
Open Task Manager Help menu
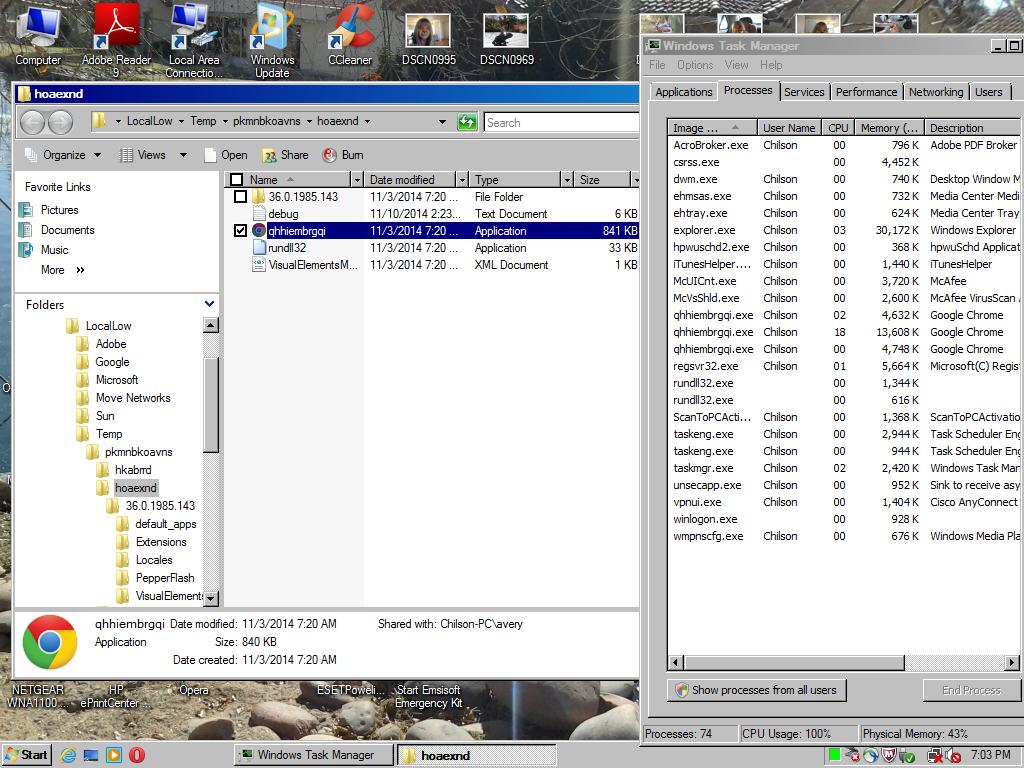coord(771,65)
